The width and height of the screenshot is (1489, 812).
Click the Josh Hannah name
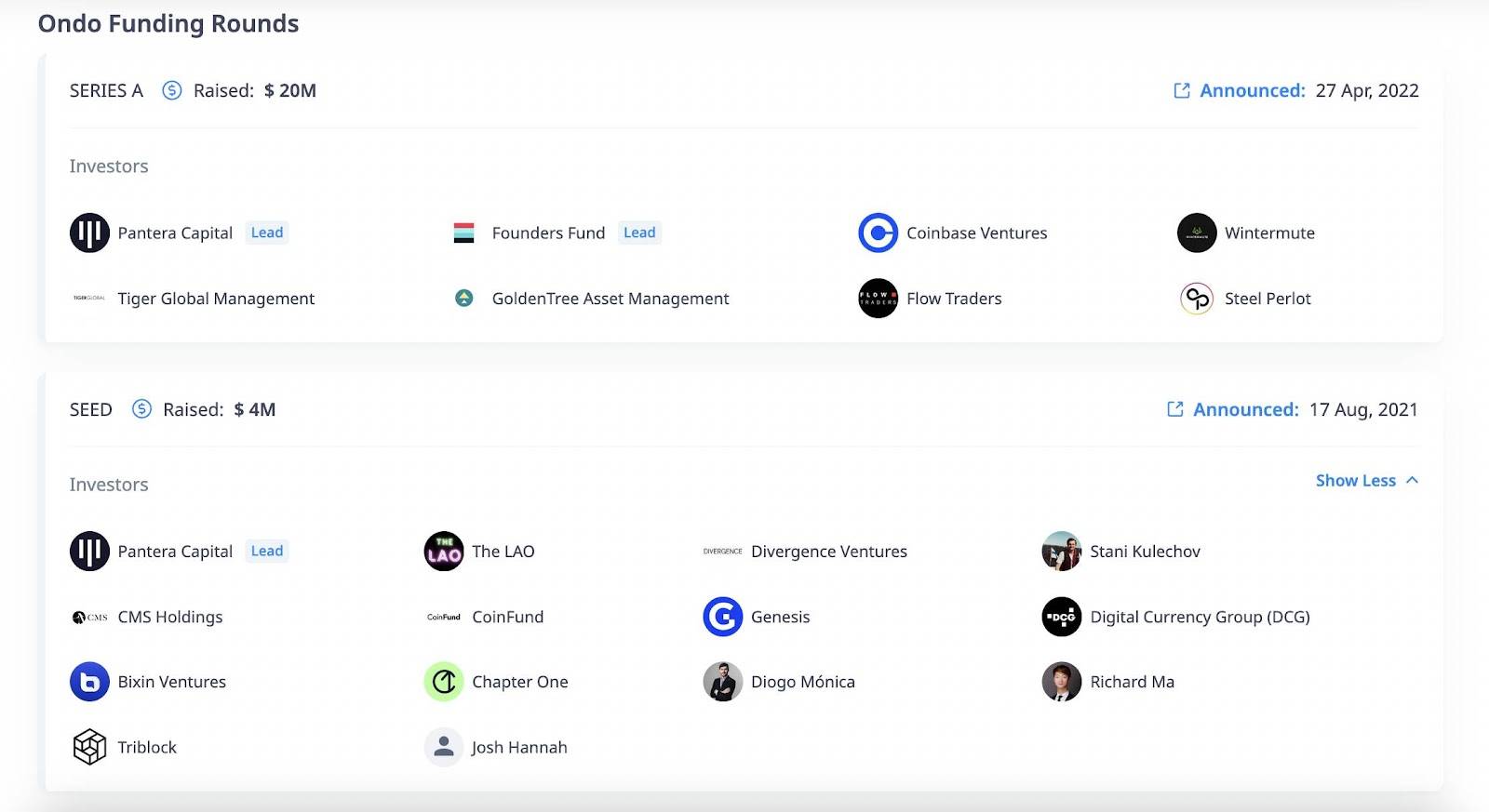(x=519, y=747)
